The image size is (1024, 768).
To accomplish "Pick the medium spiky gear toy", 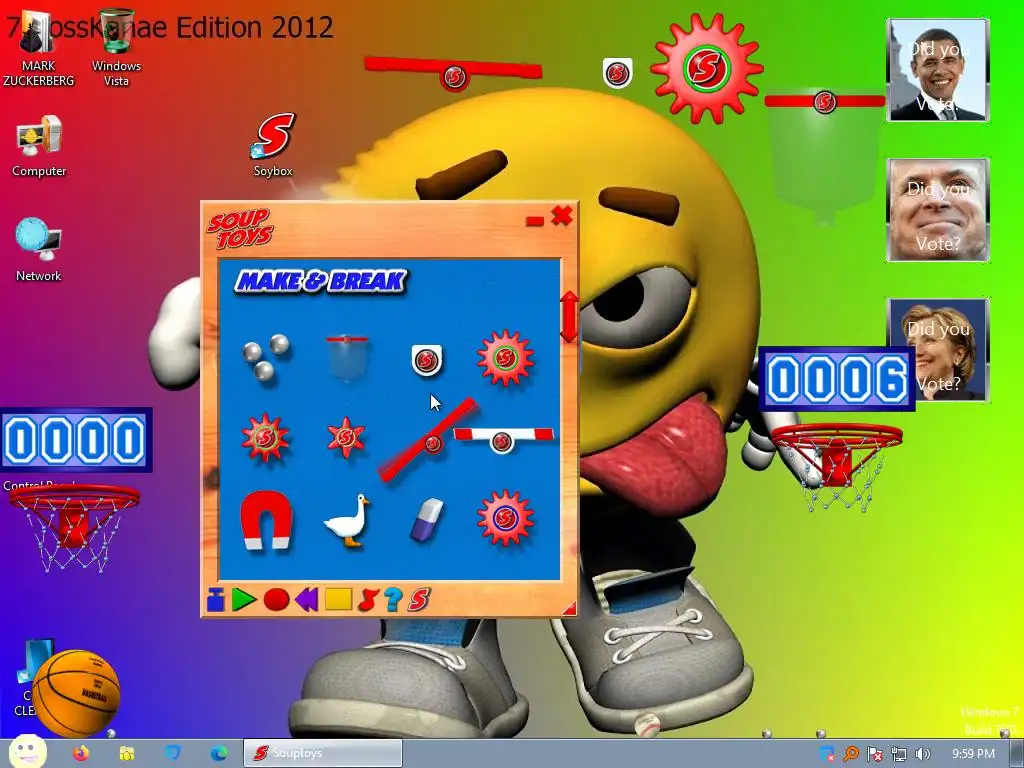I will tap(265, 437).
